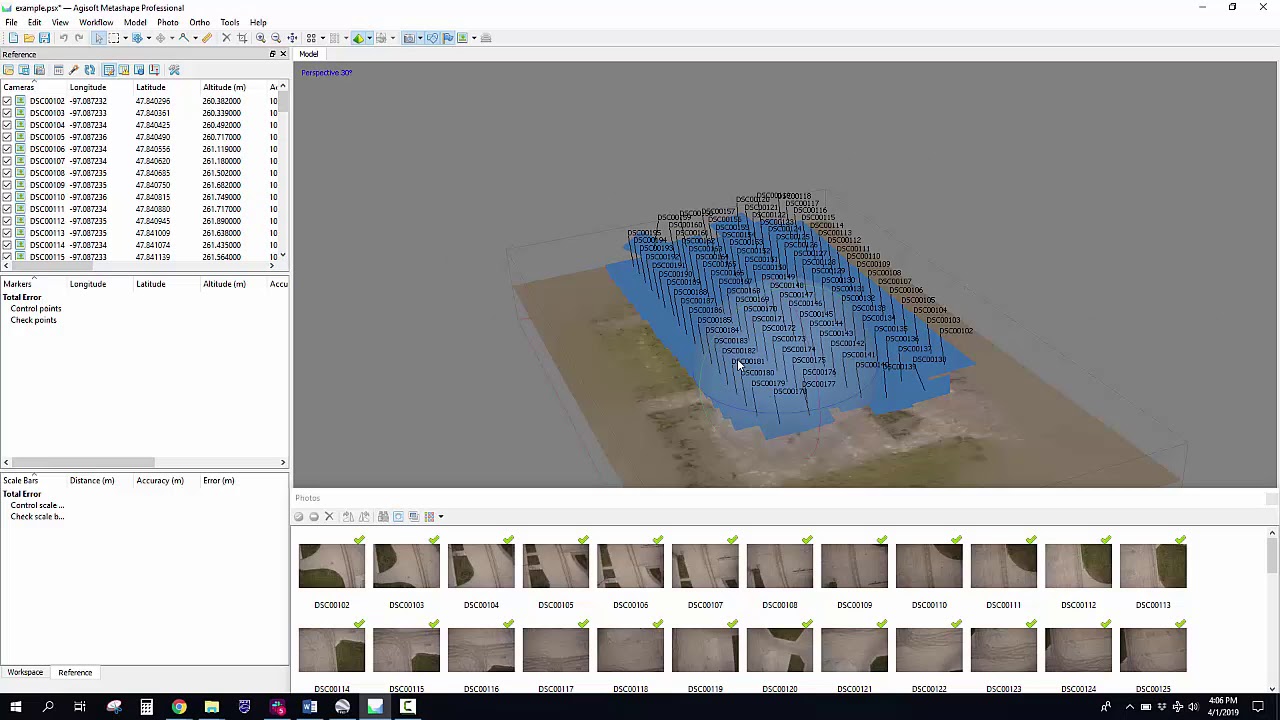Toggle the checkbox for camera DSC00113

tap(7, 233)
